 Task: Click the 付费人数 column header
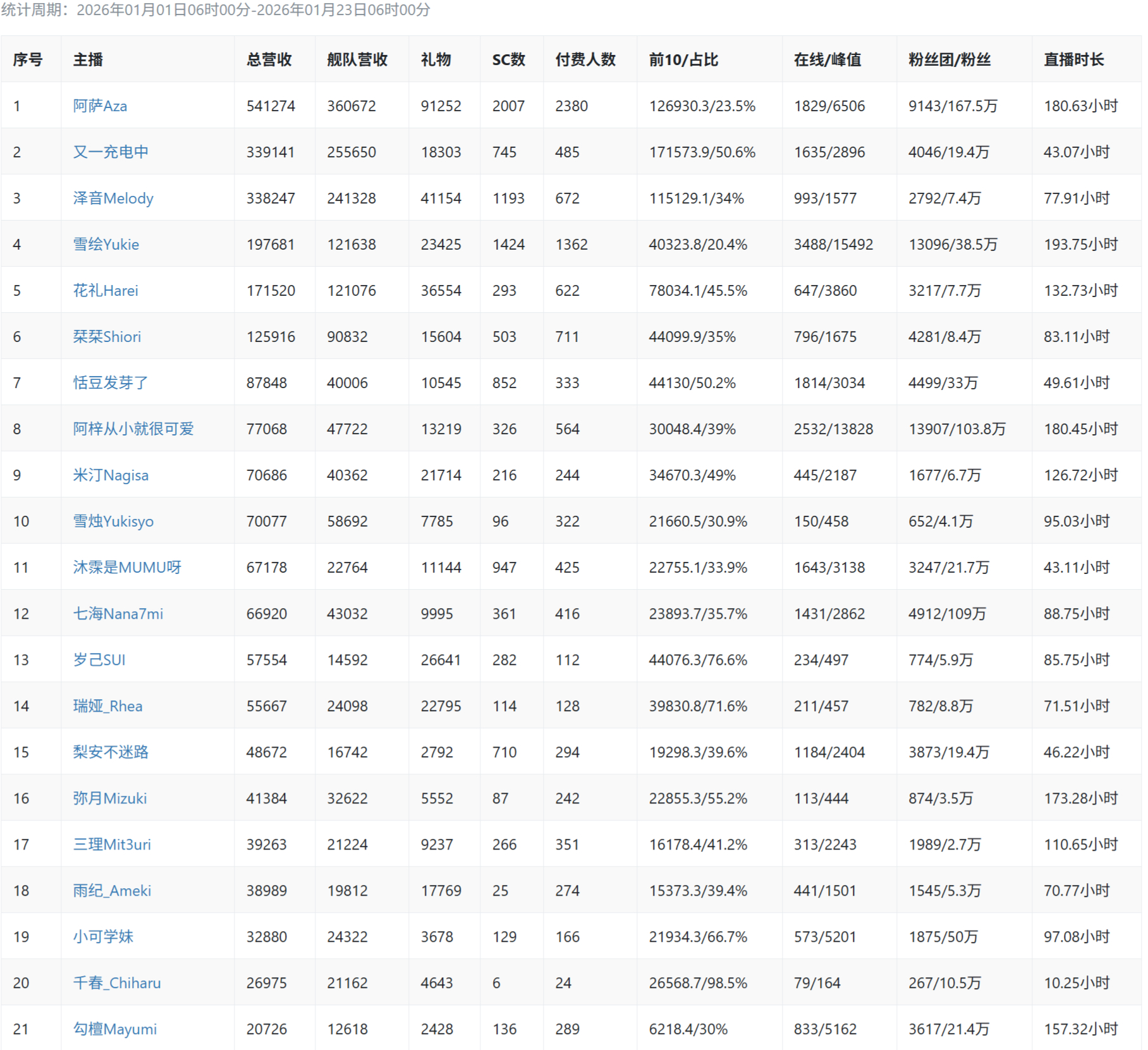click(x=585, y=59)
